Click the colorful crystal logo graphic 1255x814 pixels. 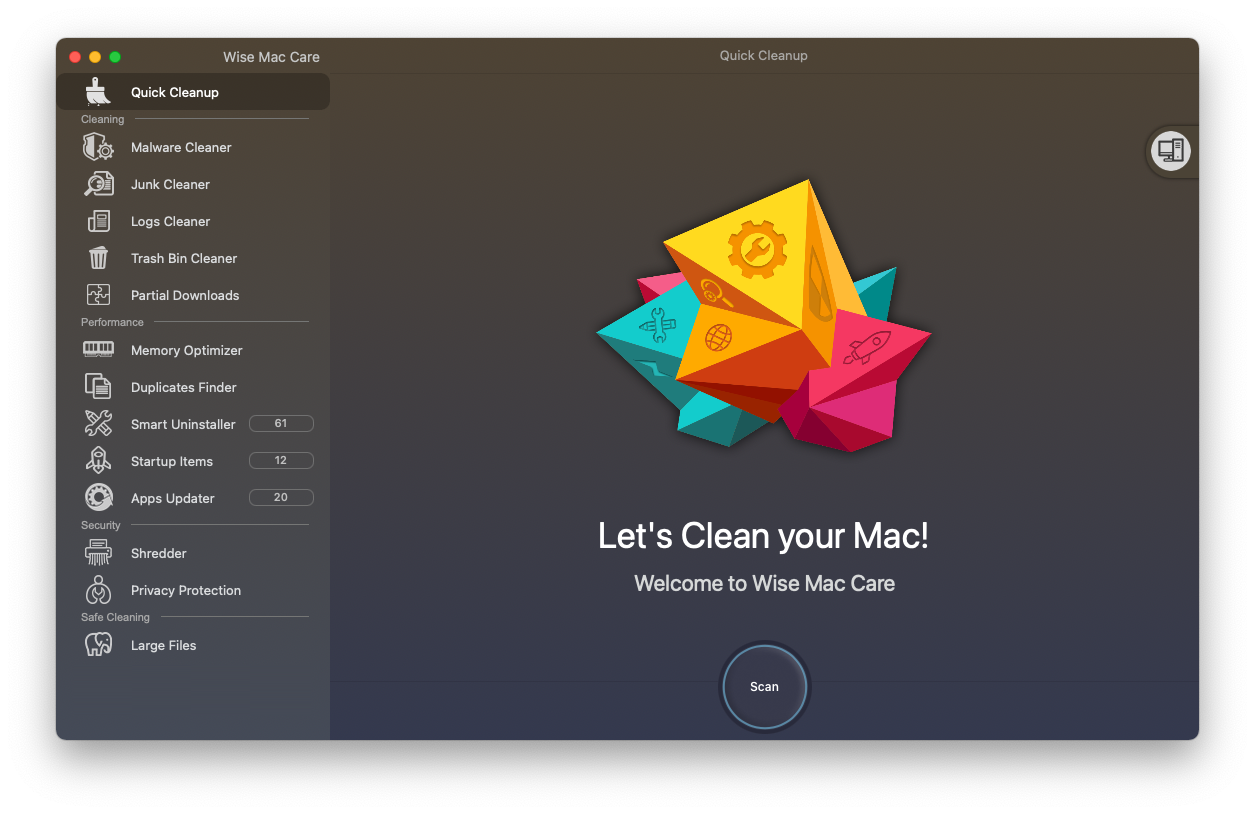click(x=764, y=316)
